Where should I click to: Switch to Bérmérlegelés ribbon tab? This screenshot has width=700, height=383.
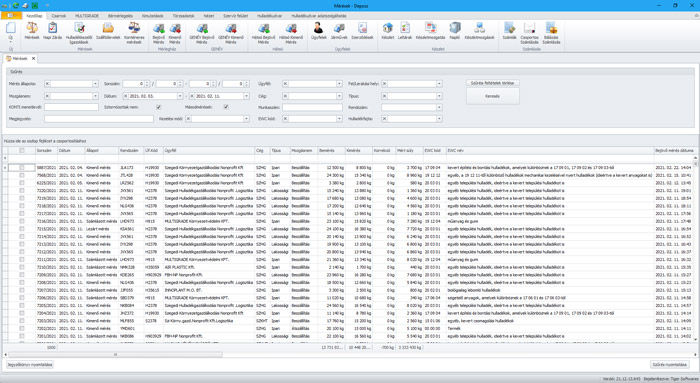coord(121,16)
